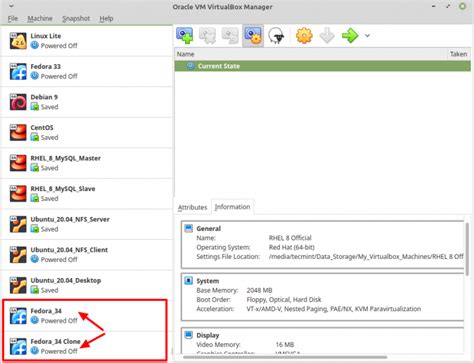Select the Current State snapshot row
This screenshot has width=474, height=363.
tap(323, 66)
